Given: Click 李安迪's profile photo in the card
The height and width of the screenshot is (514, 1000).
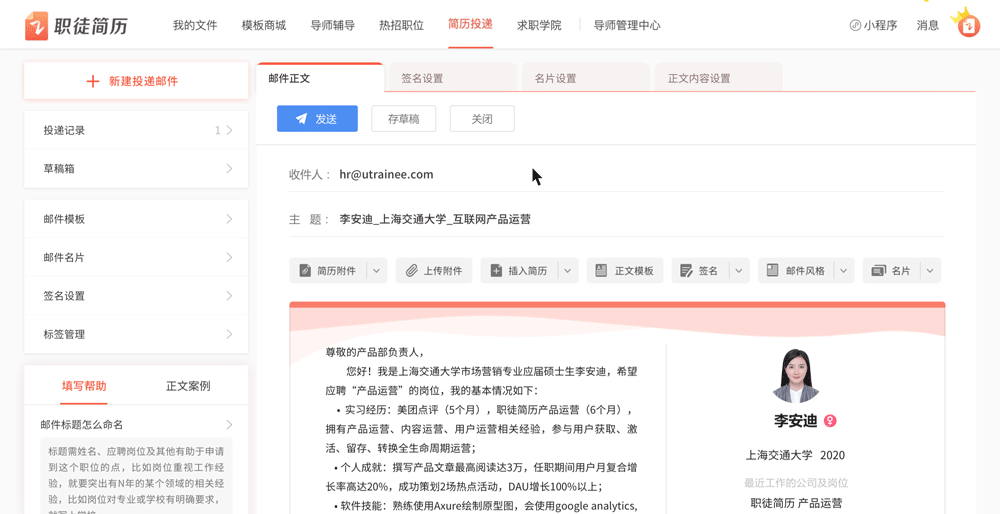Looking at the screenshot, I should click(795, 376).
